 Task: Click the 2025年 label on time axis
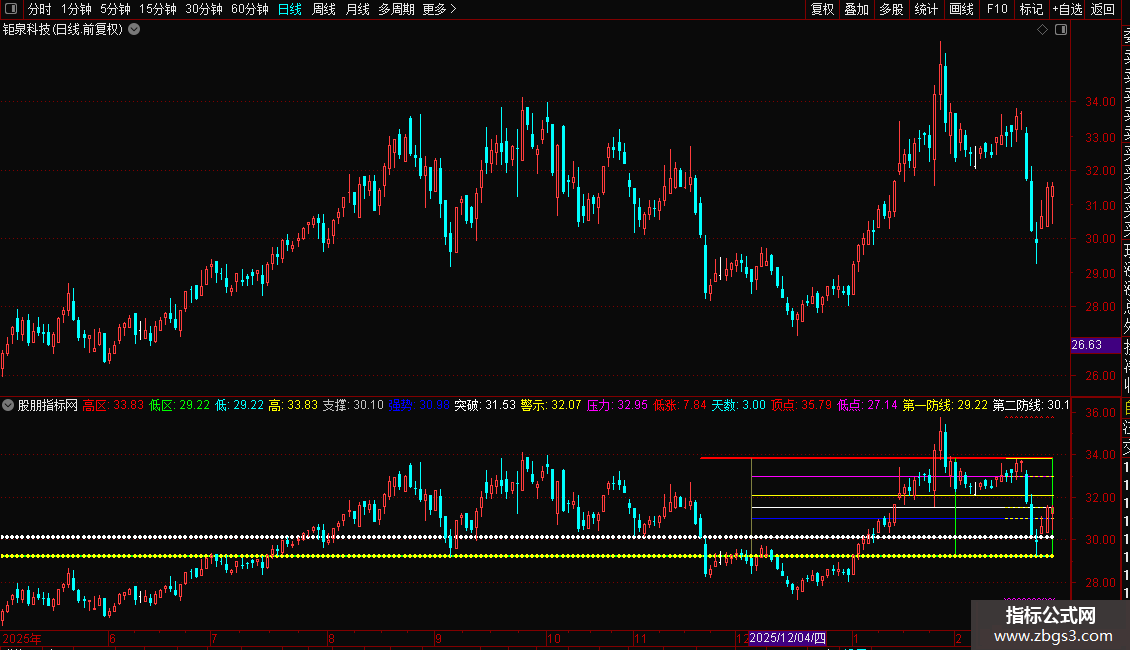22,638
